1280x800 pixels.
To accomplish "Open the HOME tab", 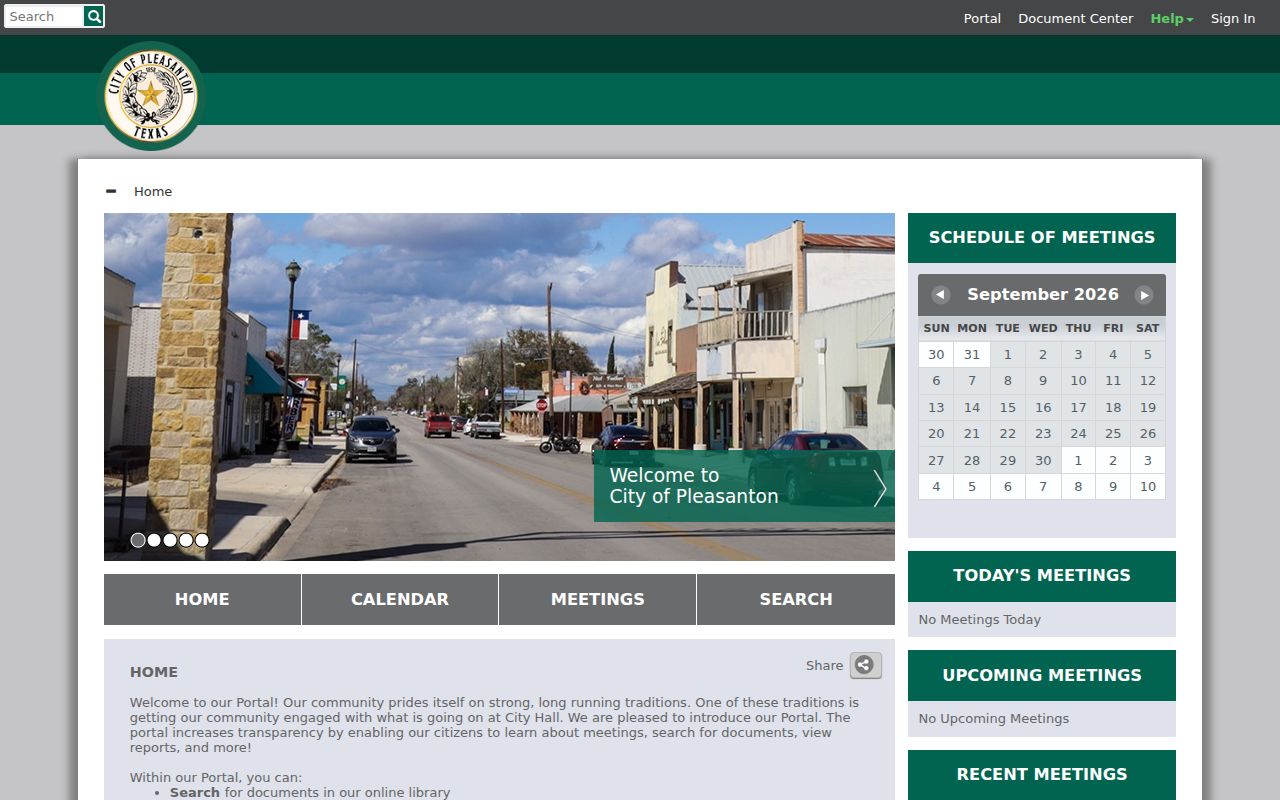I will pyautogui.click(x=202, y=599).
